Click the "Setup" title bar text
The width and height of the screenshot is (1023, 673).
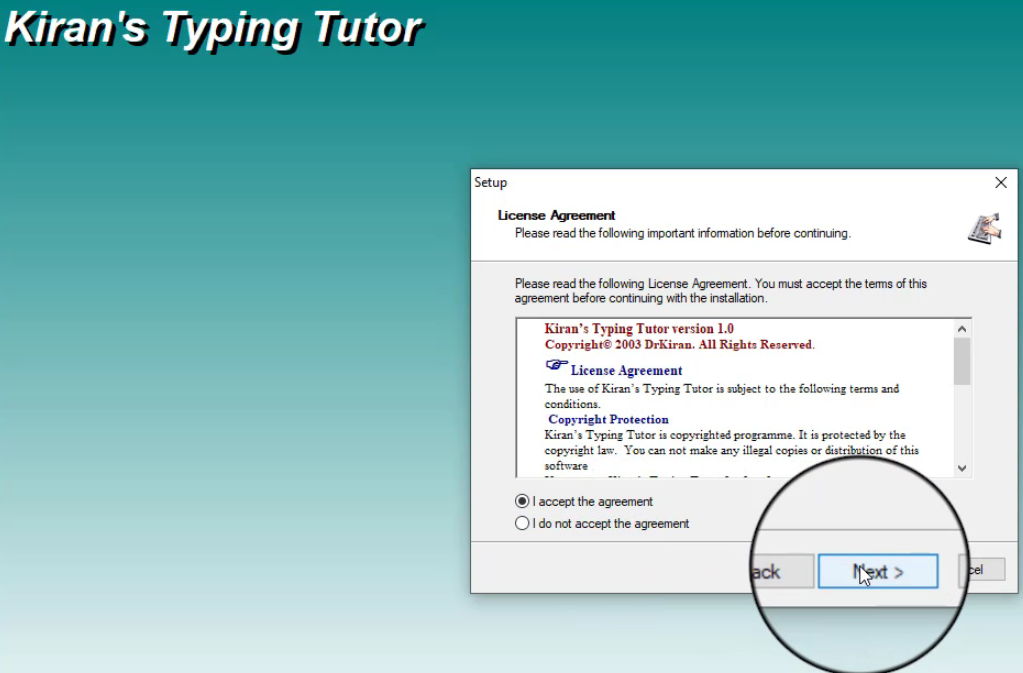point(491,183)
